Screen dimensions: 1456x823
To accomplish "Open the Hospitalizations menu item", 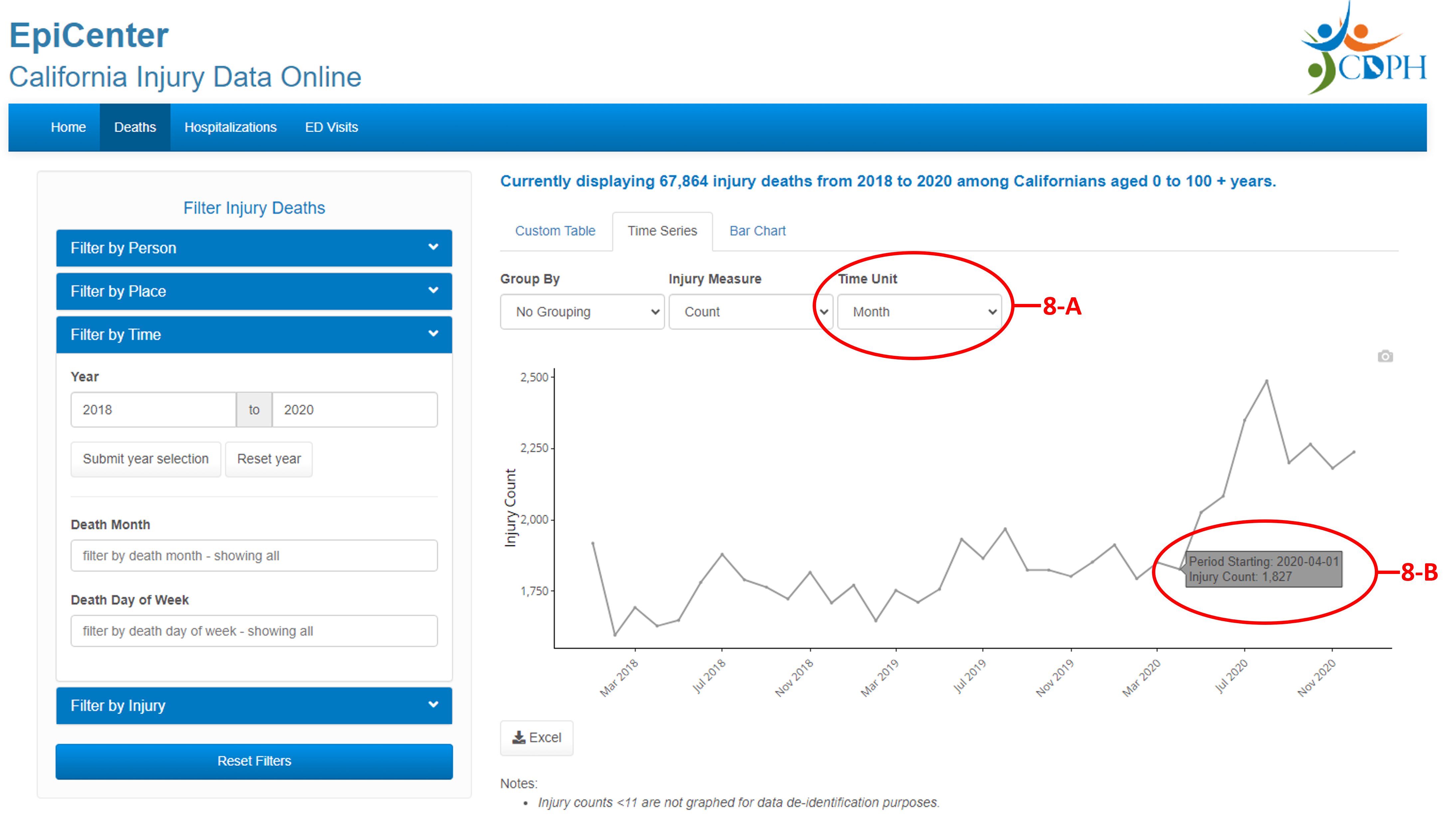I will (x=230, y=127).
